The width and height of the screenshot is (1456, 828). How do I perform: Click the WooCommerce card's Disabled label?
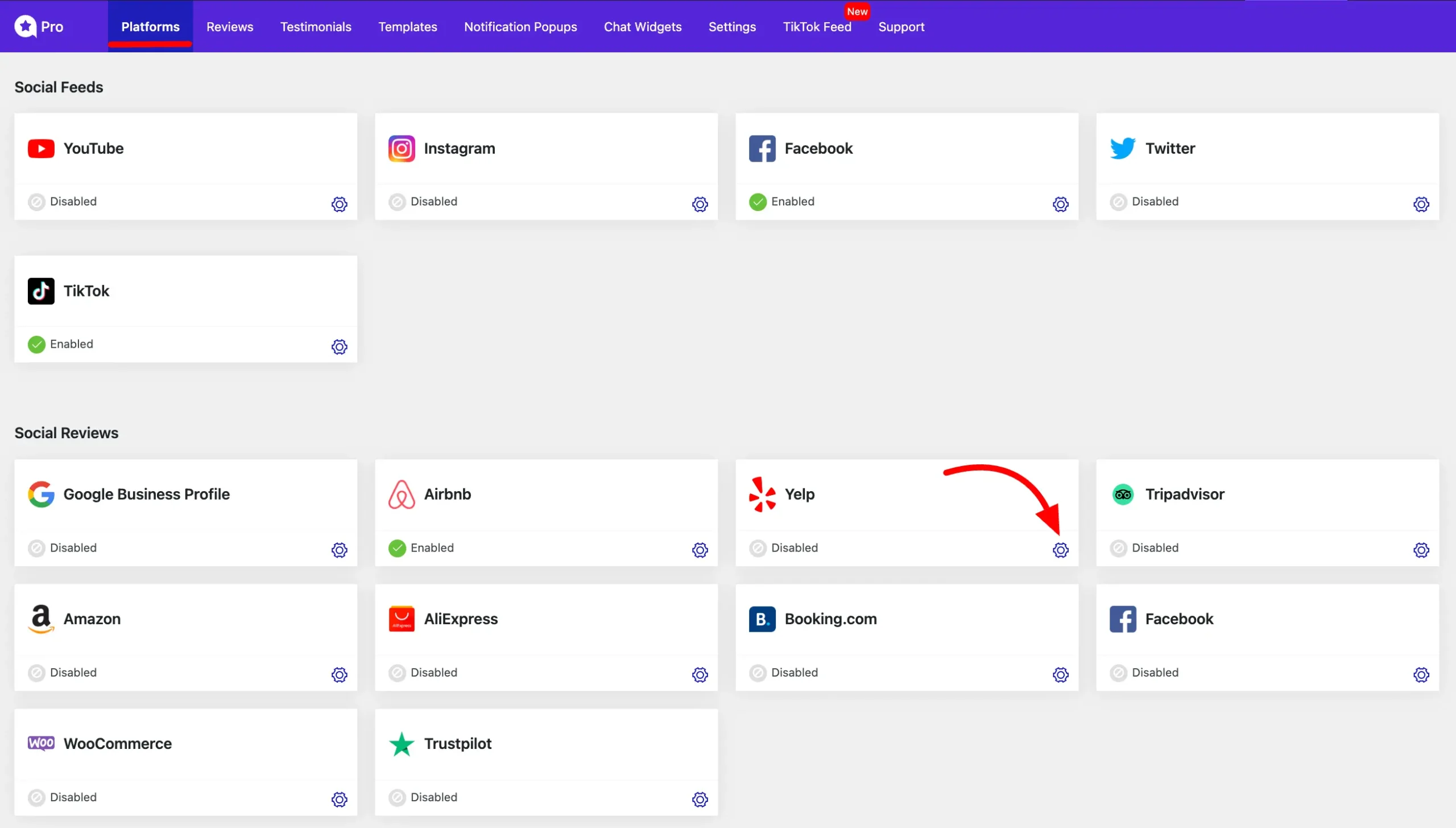pyautogui.click(x=73, y=797)
